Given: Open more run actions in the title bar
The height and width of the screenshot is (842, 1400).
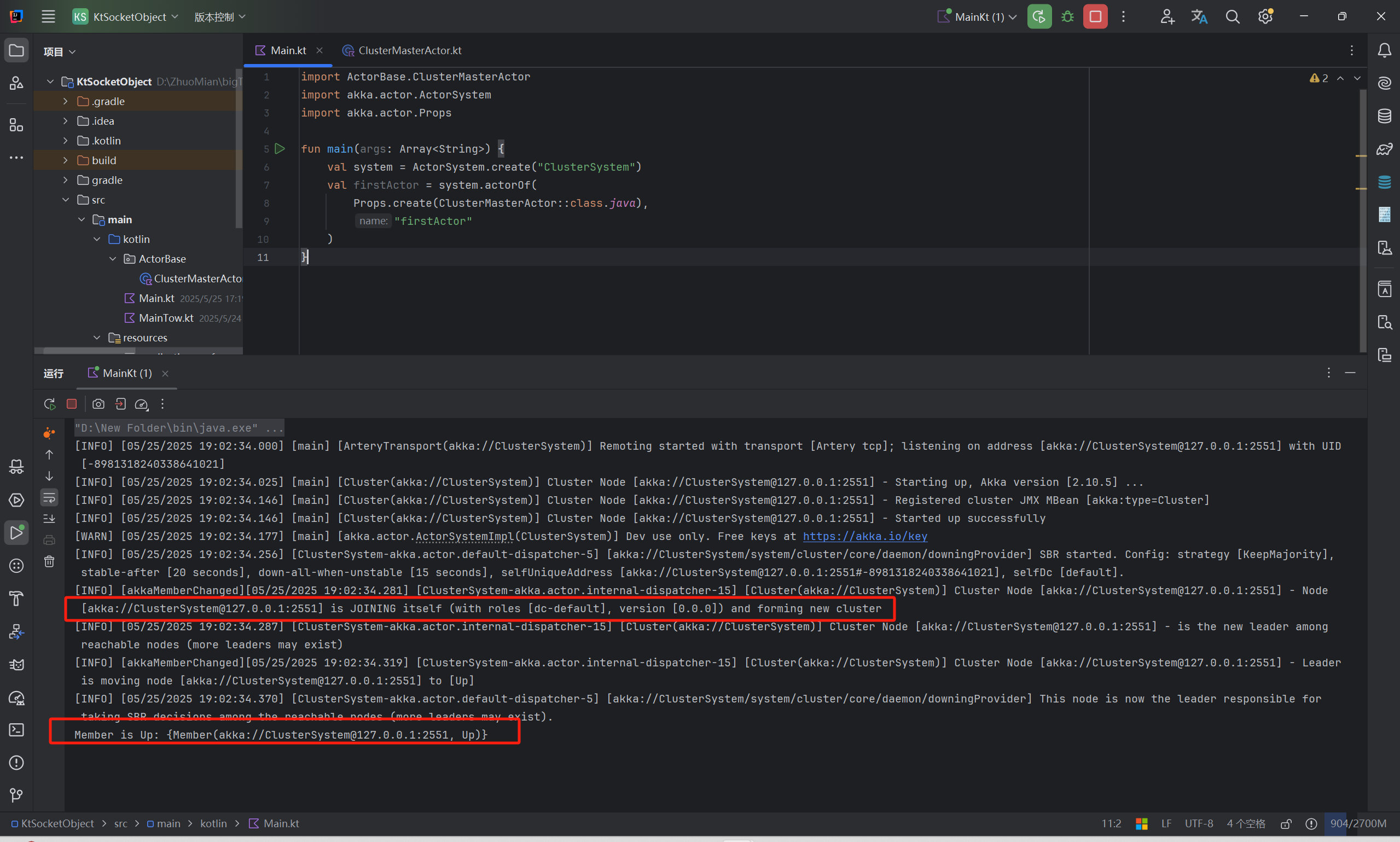Looking at the screenshot, I should coord(1123,16).
